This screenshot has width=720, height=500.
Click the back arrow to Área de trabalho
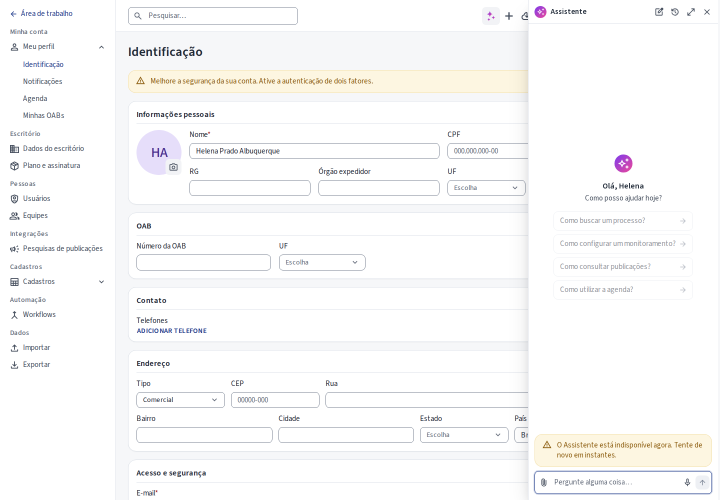(x=13, y=14)
